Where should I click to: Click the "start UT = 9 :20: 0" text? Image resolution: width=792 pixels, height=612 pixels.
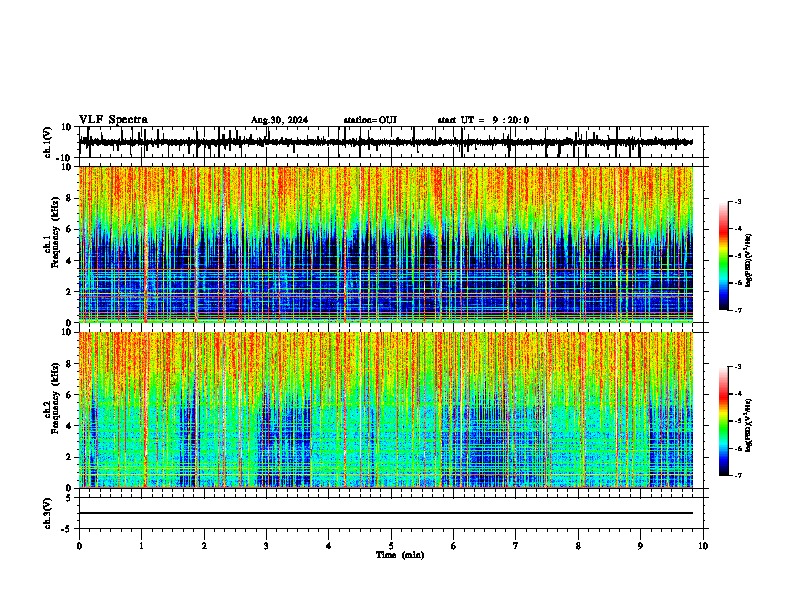coord(483,120)
